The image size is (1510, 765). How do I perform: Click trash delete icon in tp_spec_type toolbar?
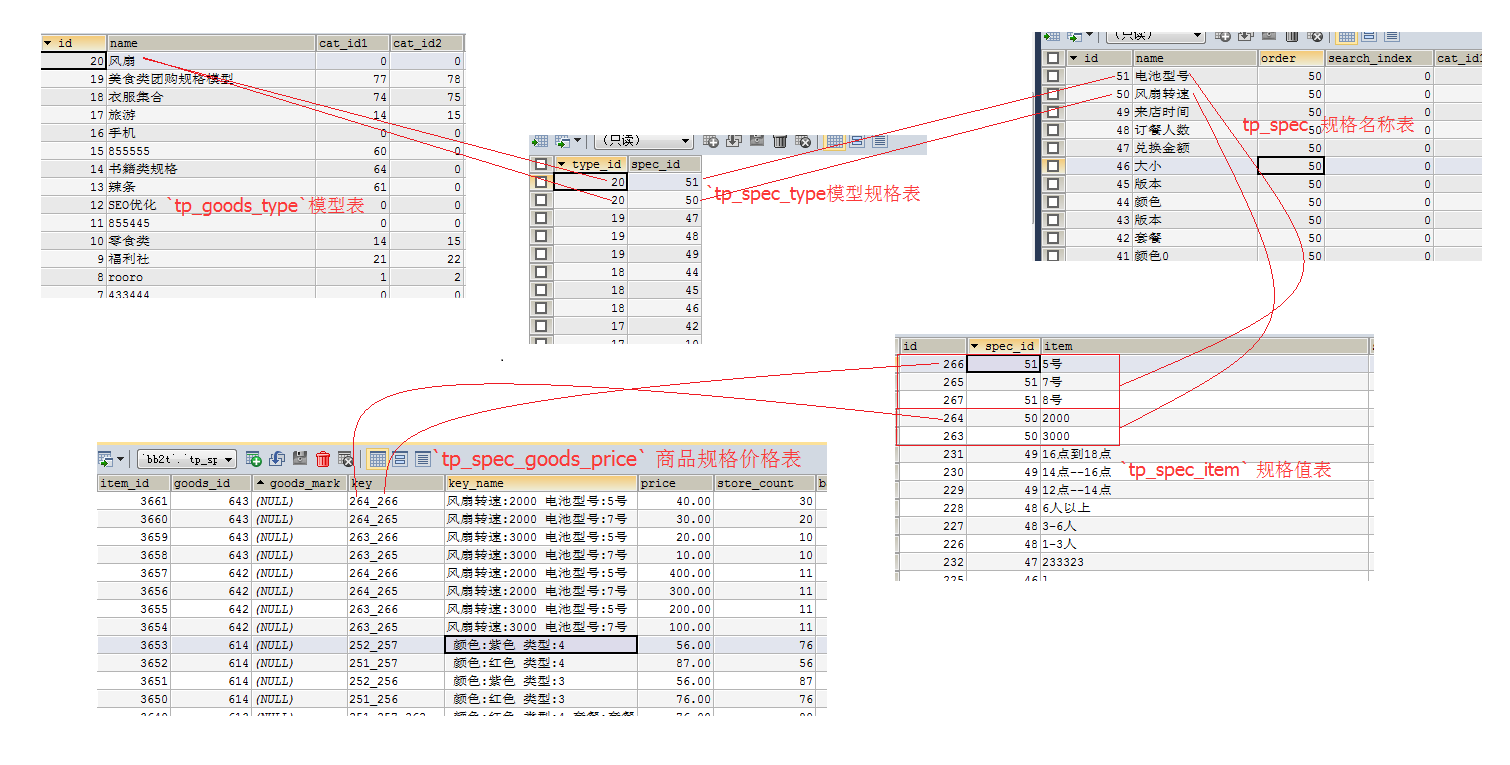point(780,141)
